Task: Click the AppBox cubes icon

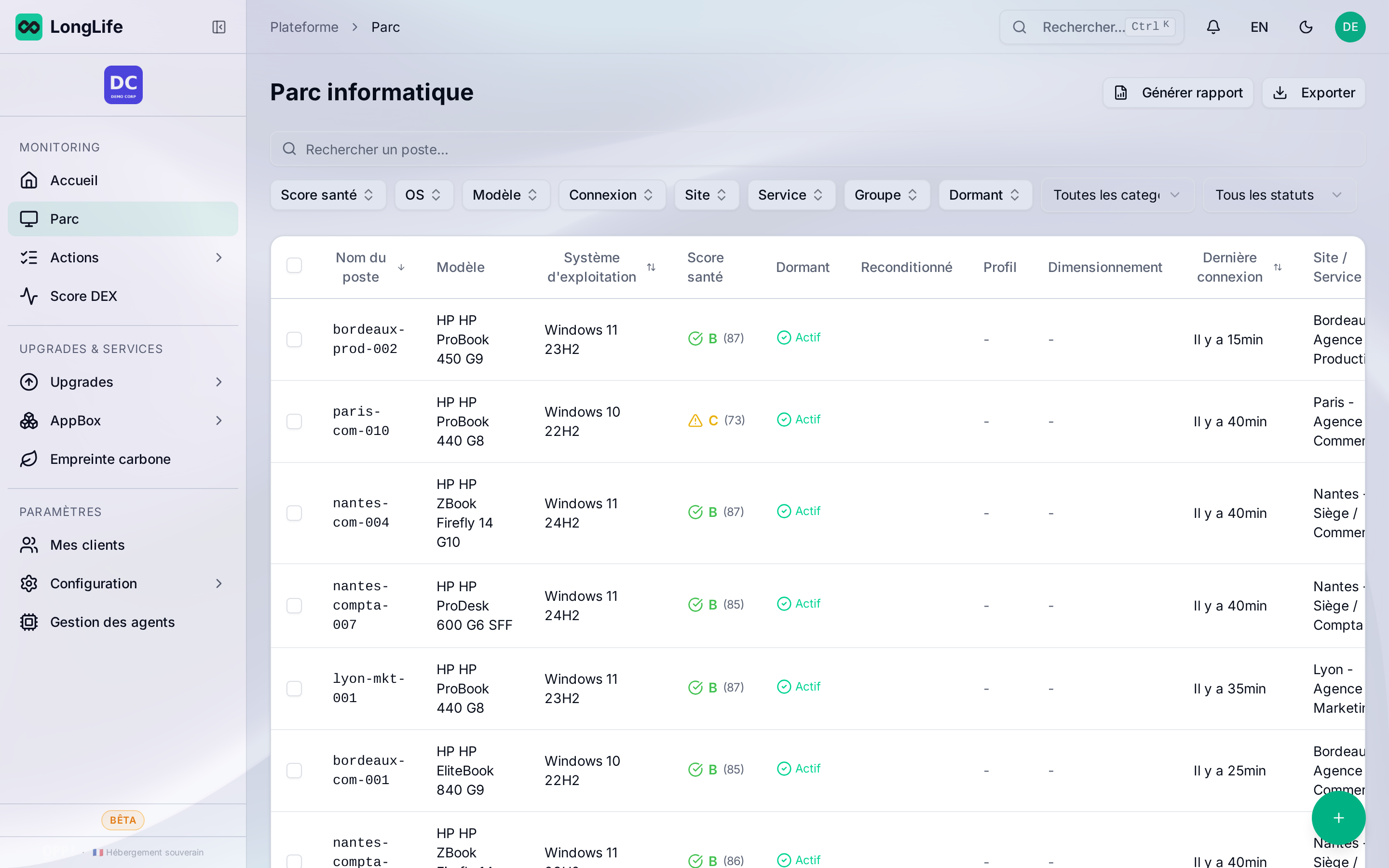Action: click(29, 421)
